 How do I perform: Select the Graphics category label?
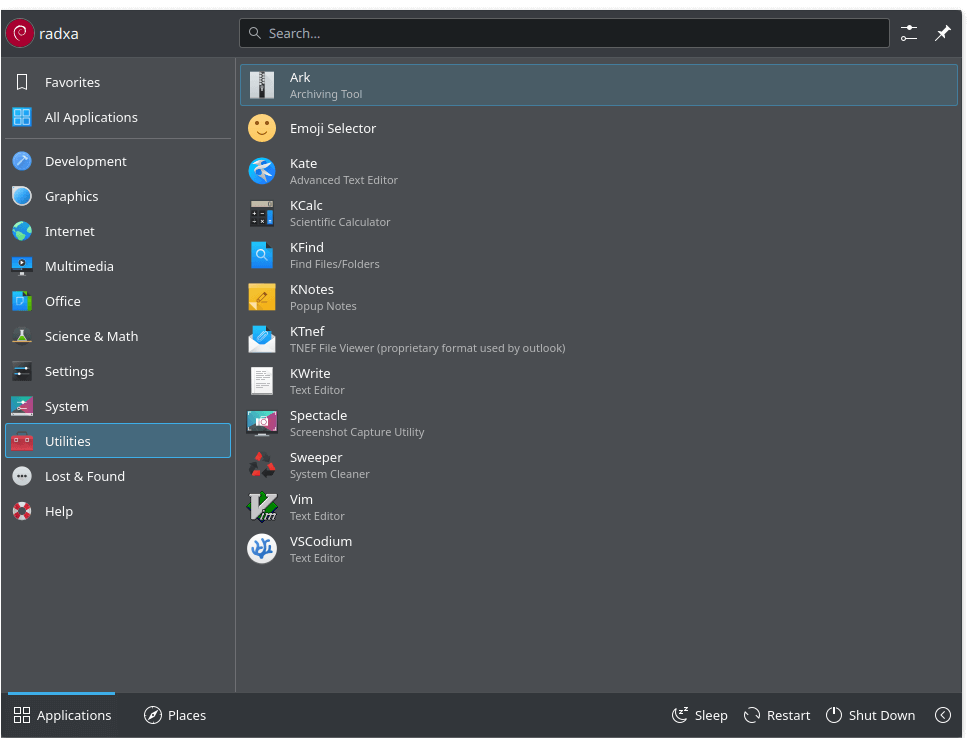pyautogui.click(x=71, y=197)
